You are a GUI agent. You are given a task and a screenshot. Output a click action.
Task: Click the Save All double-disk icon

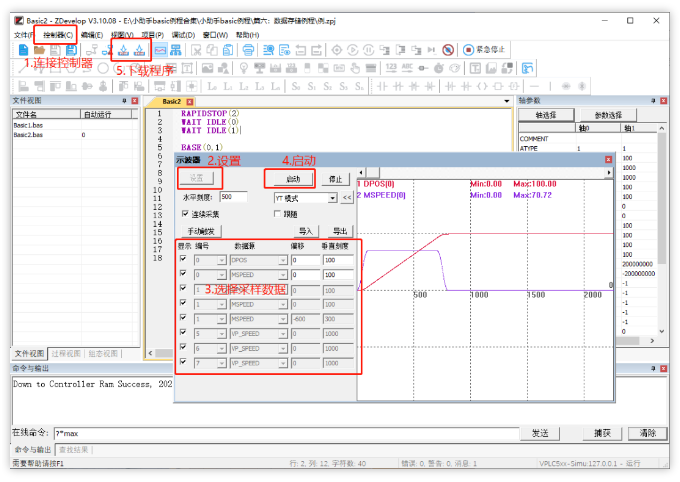[71, 50]
